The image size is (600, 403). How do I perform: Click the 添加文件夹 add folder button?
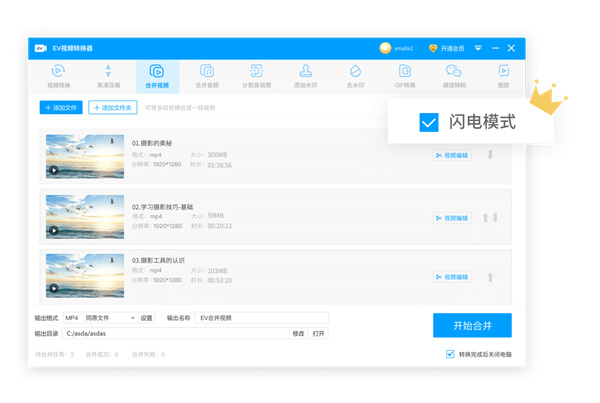pyautogui.click(x=113, y=108)
